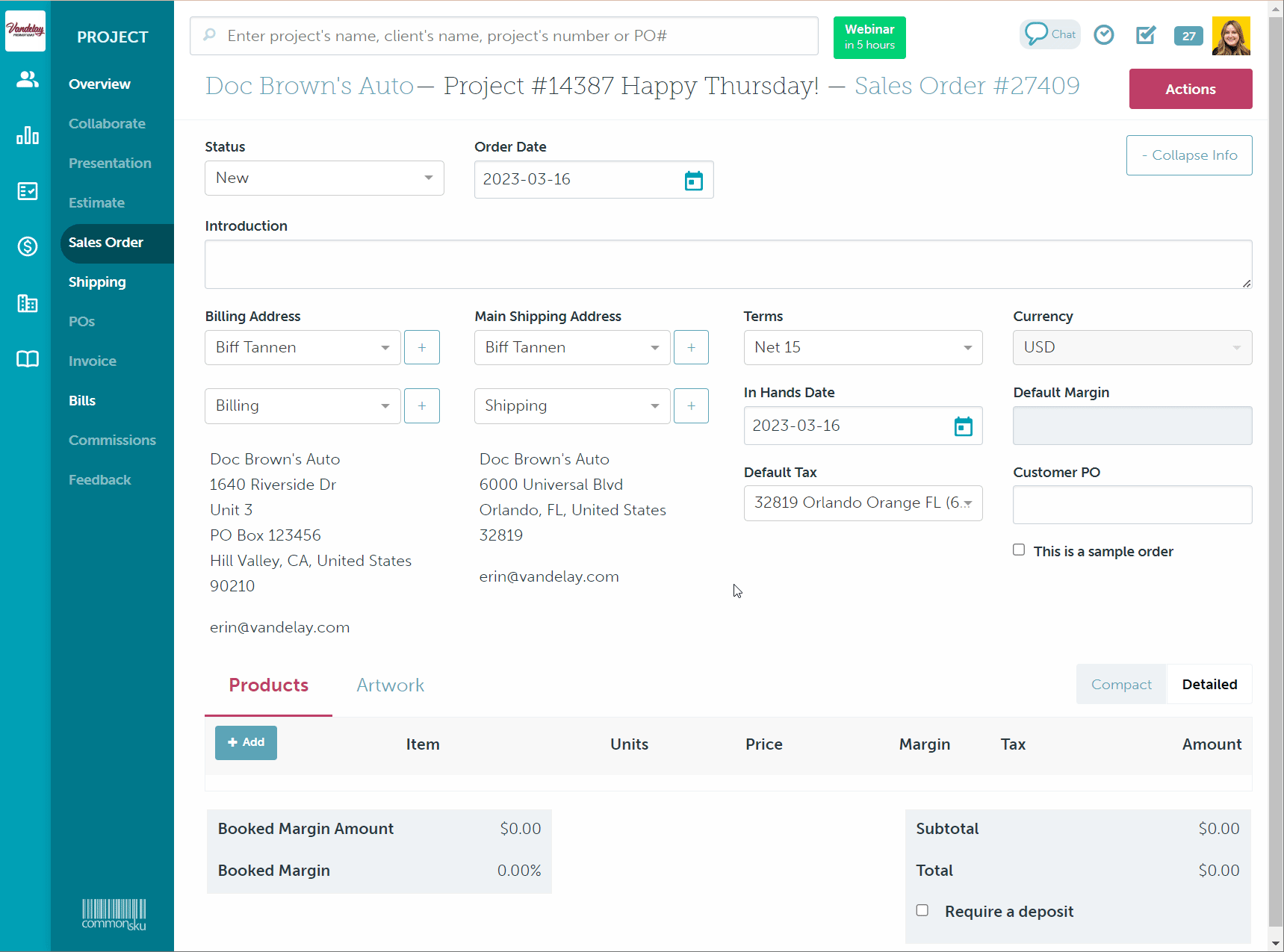Collapse the order info section
The width and height of the screenshot is (1284, 952).
(1188, 155)
